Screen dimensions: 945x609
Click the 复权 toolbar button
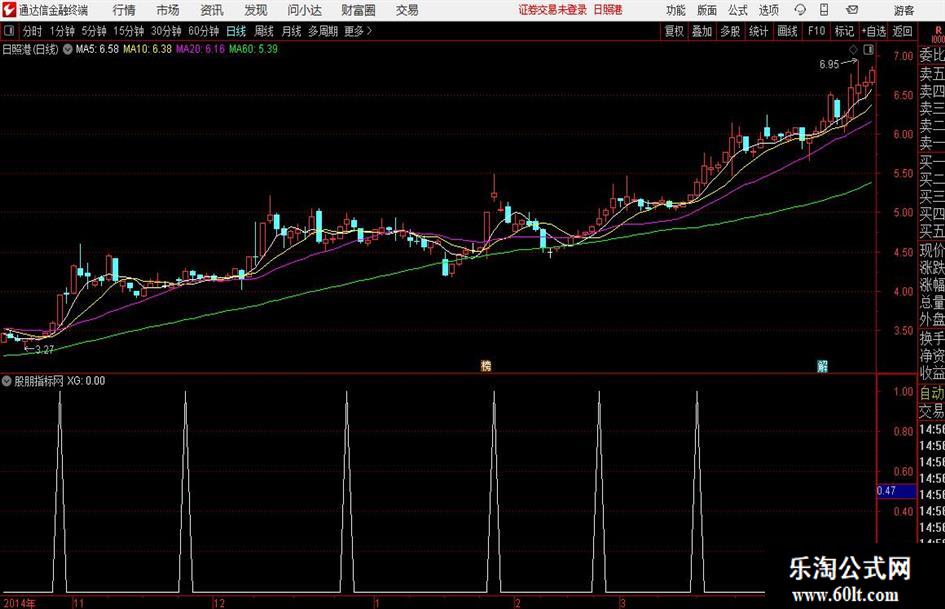click(674, 31)
